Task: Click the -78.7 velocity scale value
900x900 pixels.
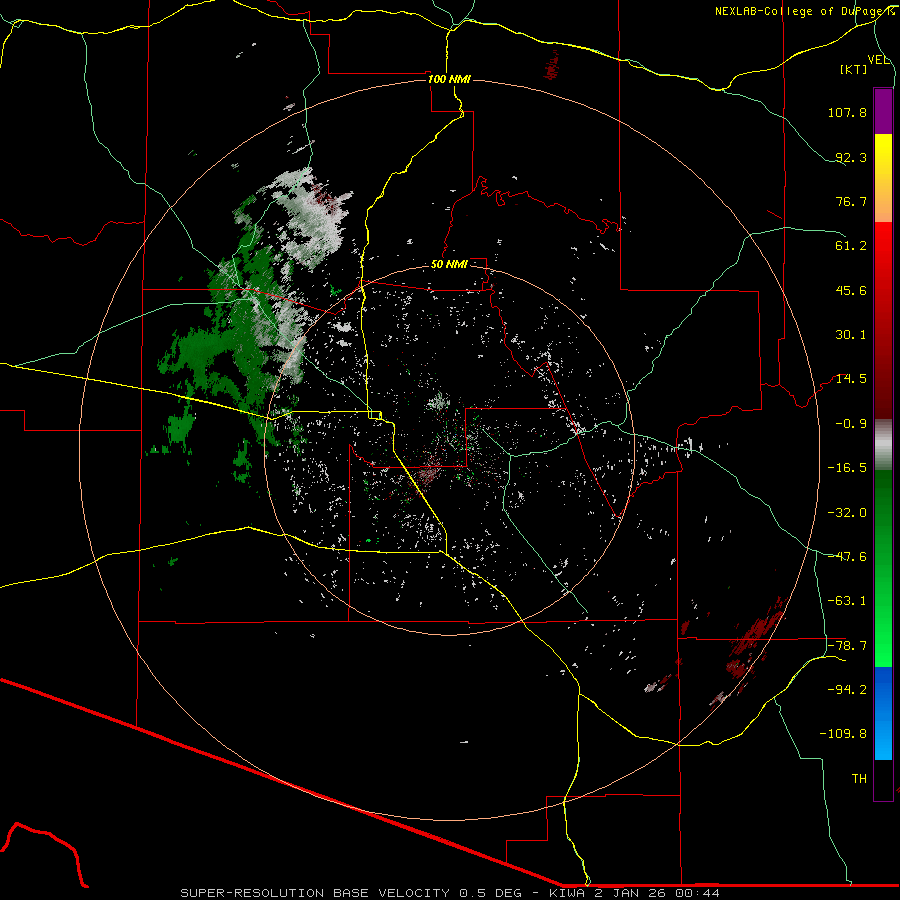Action: click(x=847, y=646)
